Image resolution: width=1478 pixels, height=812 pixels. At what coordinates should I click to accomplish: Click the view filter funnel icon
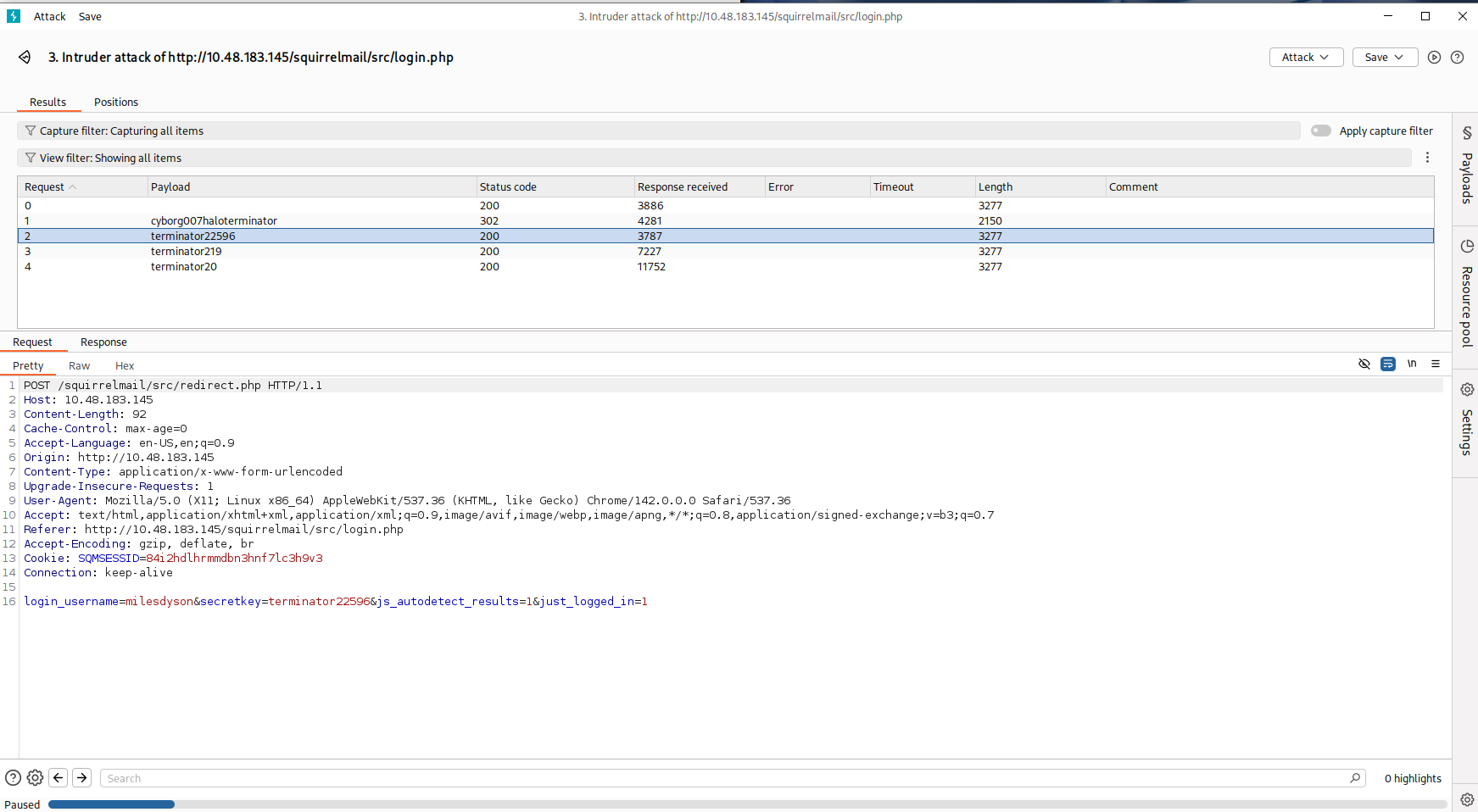[31, 158]
